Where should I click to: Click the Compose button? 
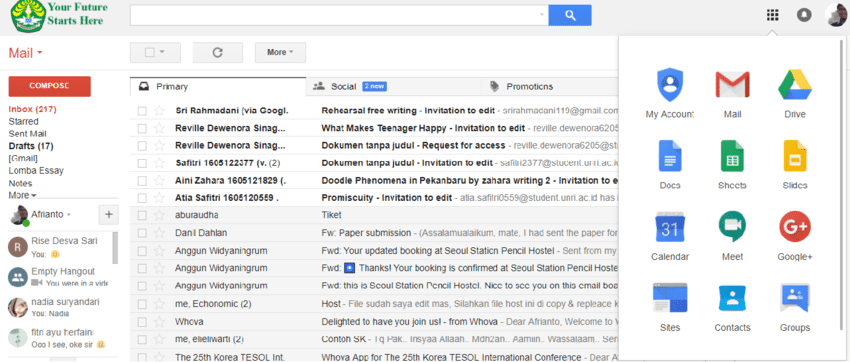[49, 86]
